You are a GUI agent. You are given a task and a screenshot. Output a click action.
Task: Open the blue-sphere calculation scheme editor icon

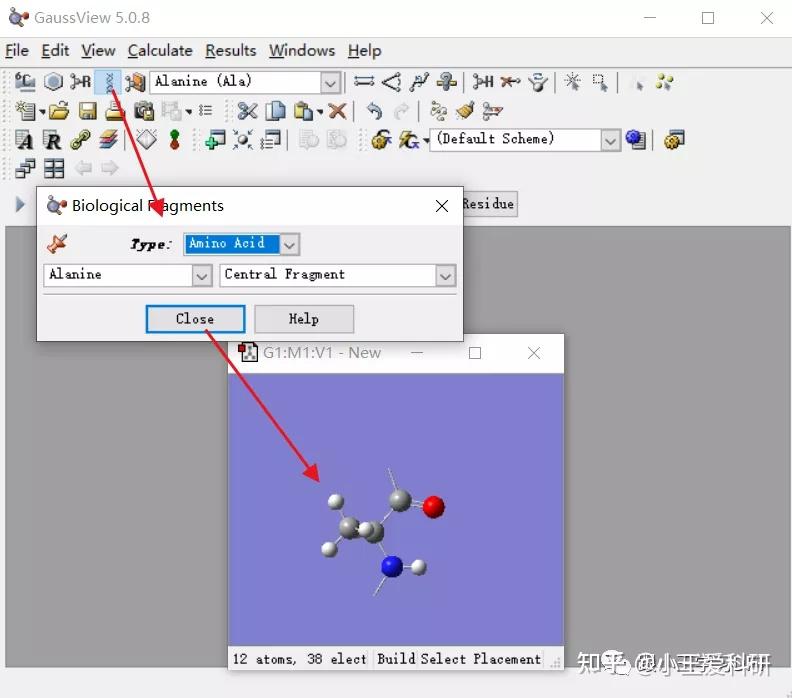636,139
